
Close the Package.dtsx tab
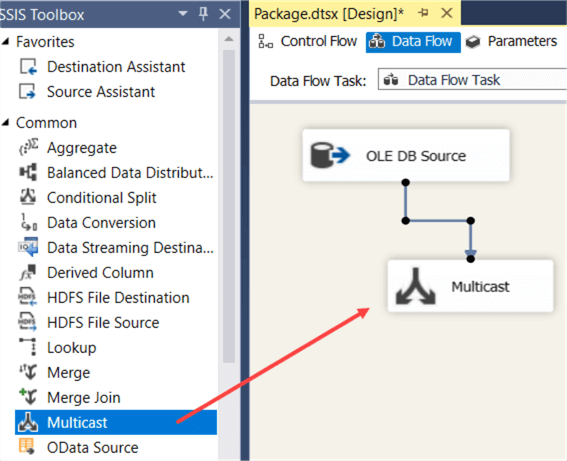(447, 13)
